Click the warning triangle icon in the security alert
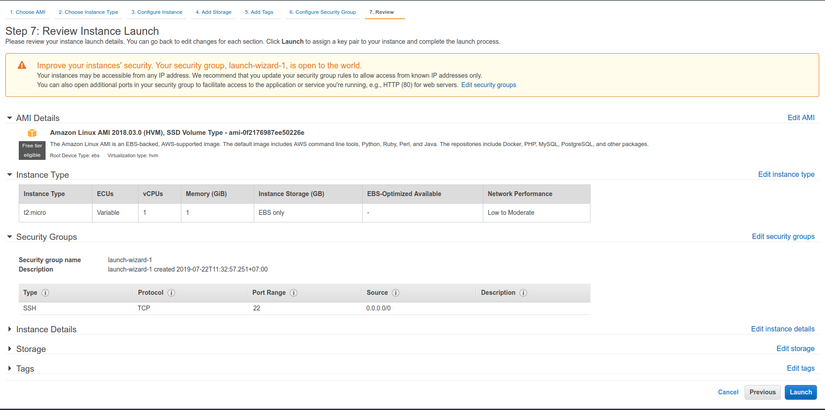Viewport: 825px width, 410px height. (22, 65)
